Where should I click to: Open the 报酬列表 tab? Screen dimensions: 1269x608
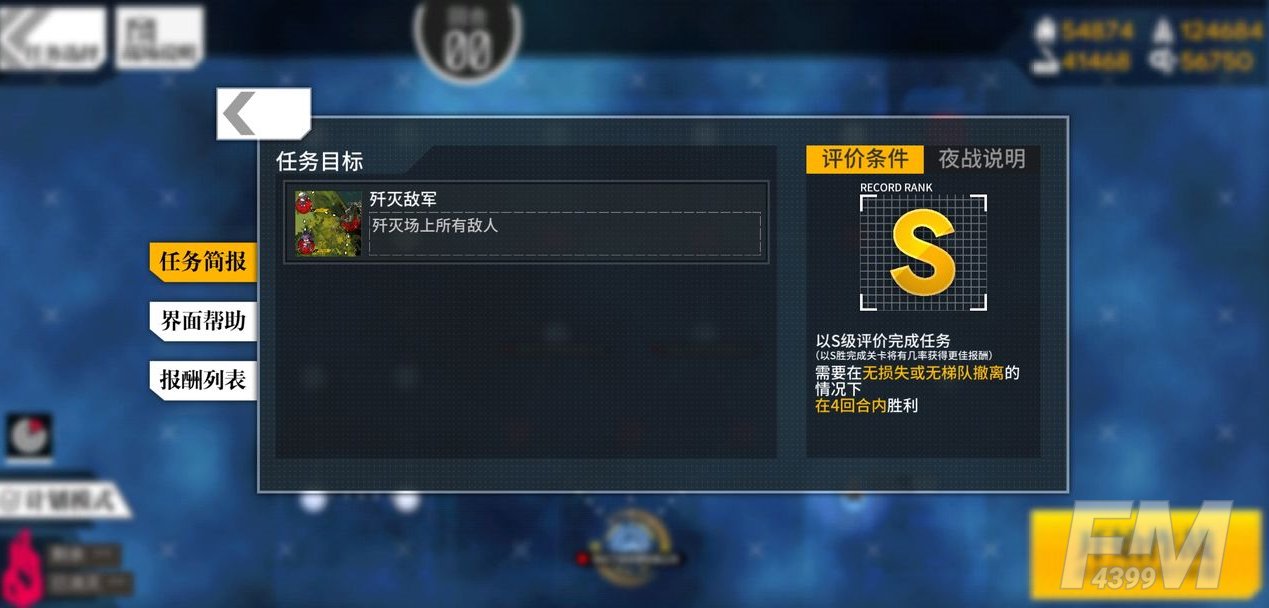pyautogui.click(x=203, y=380)
